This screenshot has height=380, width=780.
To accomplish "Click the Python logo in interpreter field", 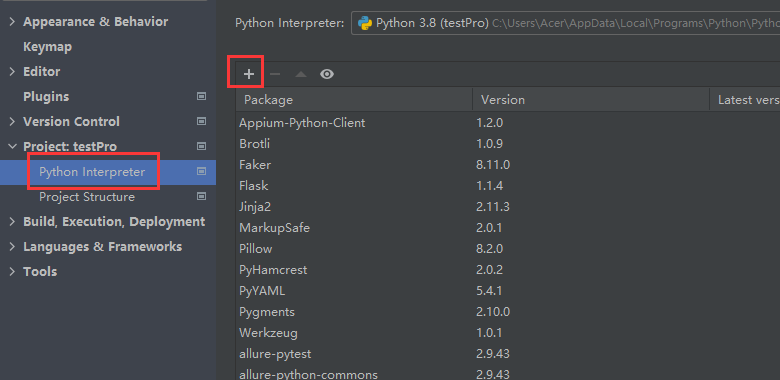I will (365, 23).
